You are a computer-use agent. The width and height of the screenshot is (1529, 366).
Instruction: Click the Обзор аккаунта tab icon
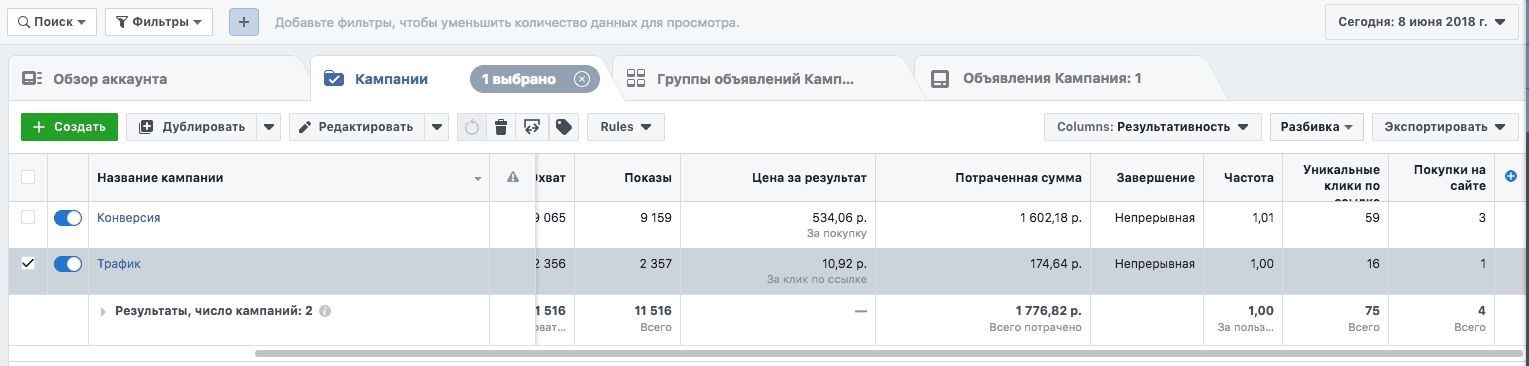[x=33, y=79]
